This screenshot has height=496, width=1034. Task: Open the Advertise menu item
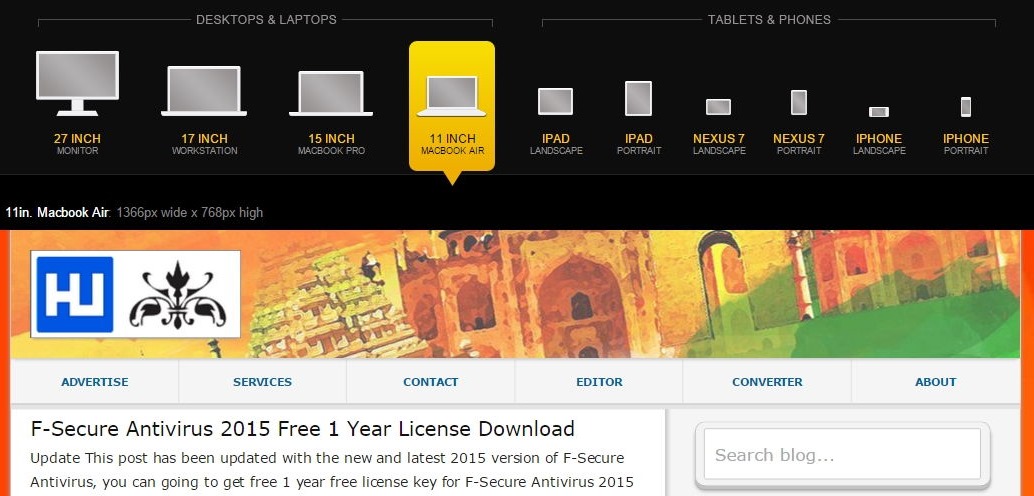point(95,382)
